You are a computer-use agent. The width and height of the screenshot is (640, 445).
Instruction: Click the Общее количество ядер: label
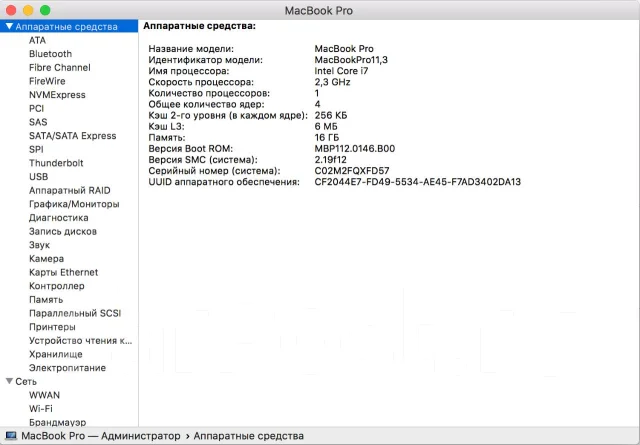[x=206, y=104]
